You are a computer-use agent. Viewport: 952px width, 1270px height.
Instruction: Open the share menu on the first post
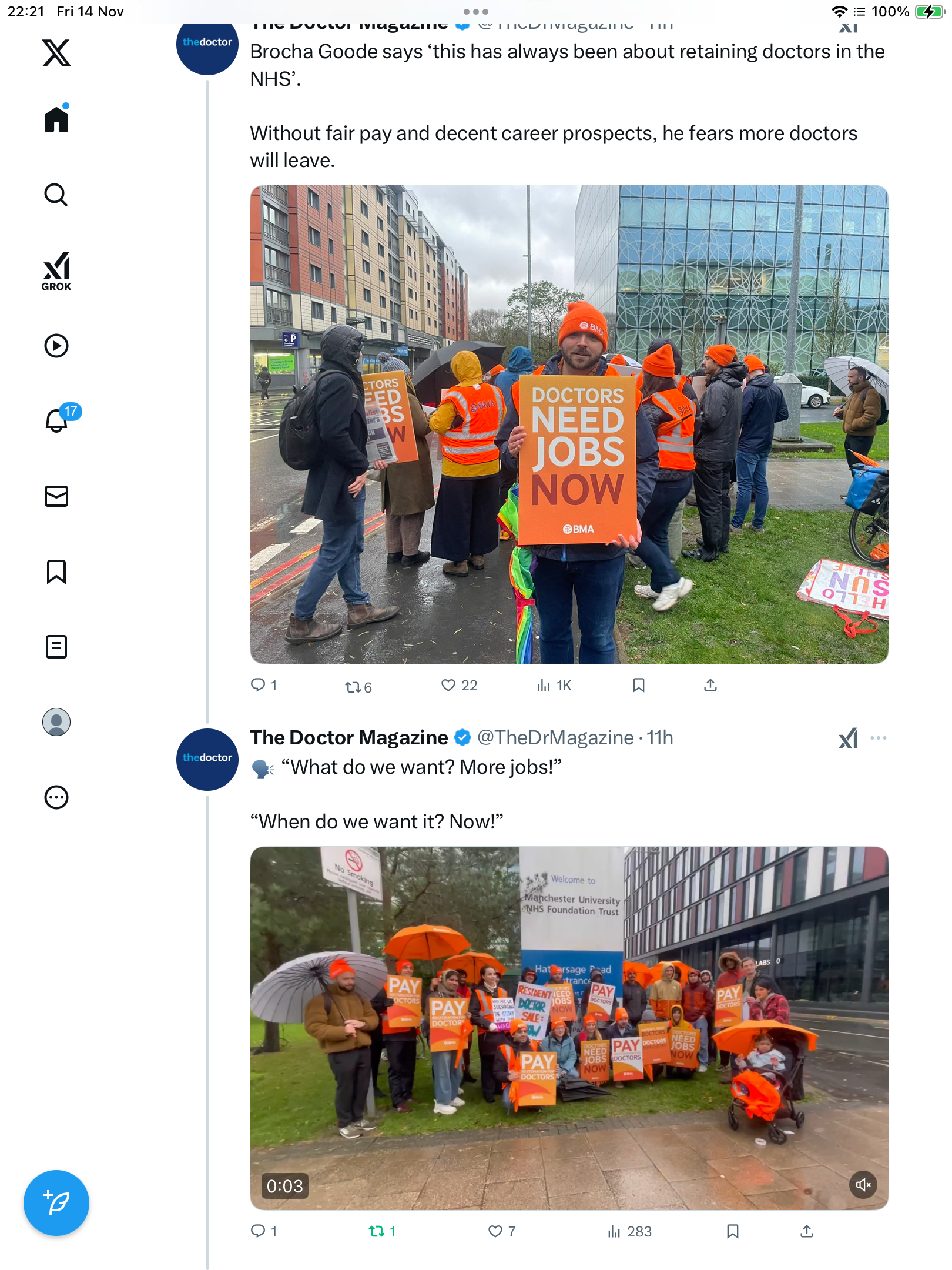click(x=710, y=685)
